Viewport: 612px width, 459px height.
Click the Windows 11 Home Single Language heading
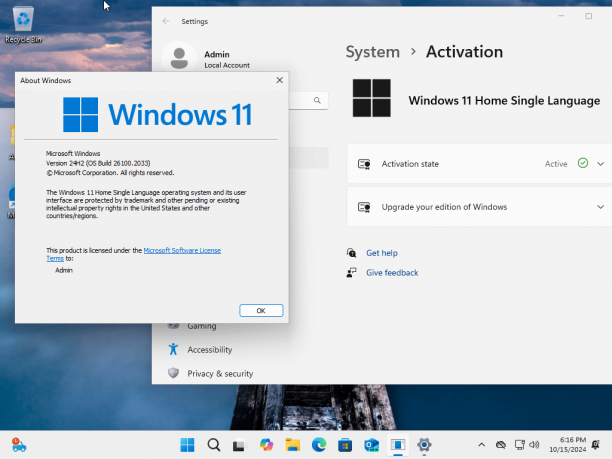pyautogui.click(x=504, y=101)
